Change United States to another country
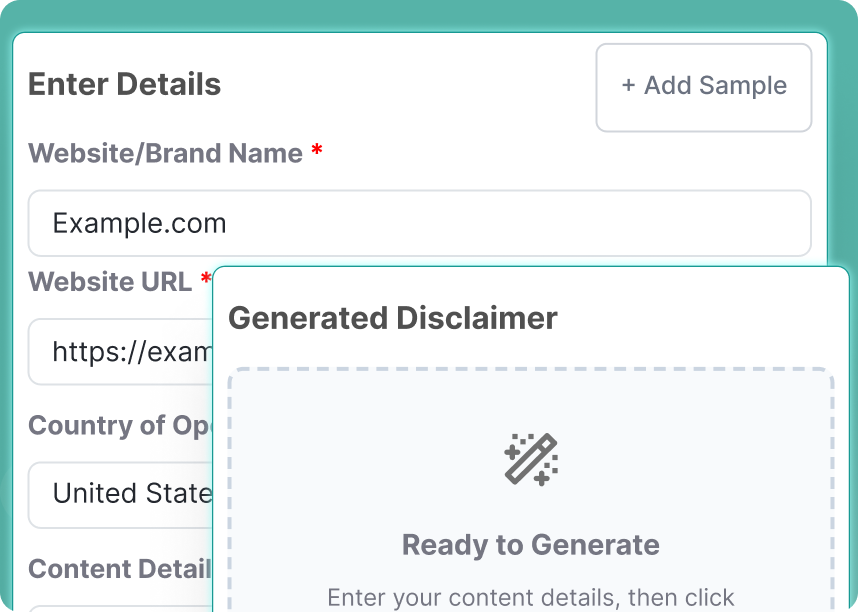The height and width of the screenshot is (612, 858). coord(120,494)
